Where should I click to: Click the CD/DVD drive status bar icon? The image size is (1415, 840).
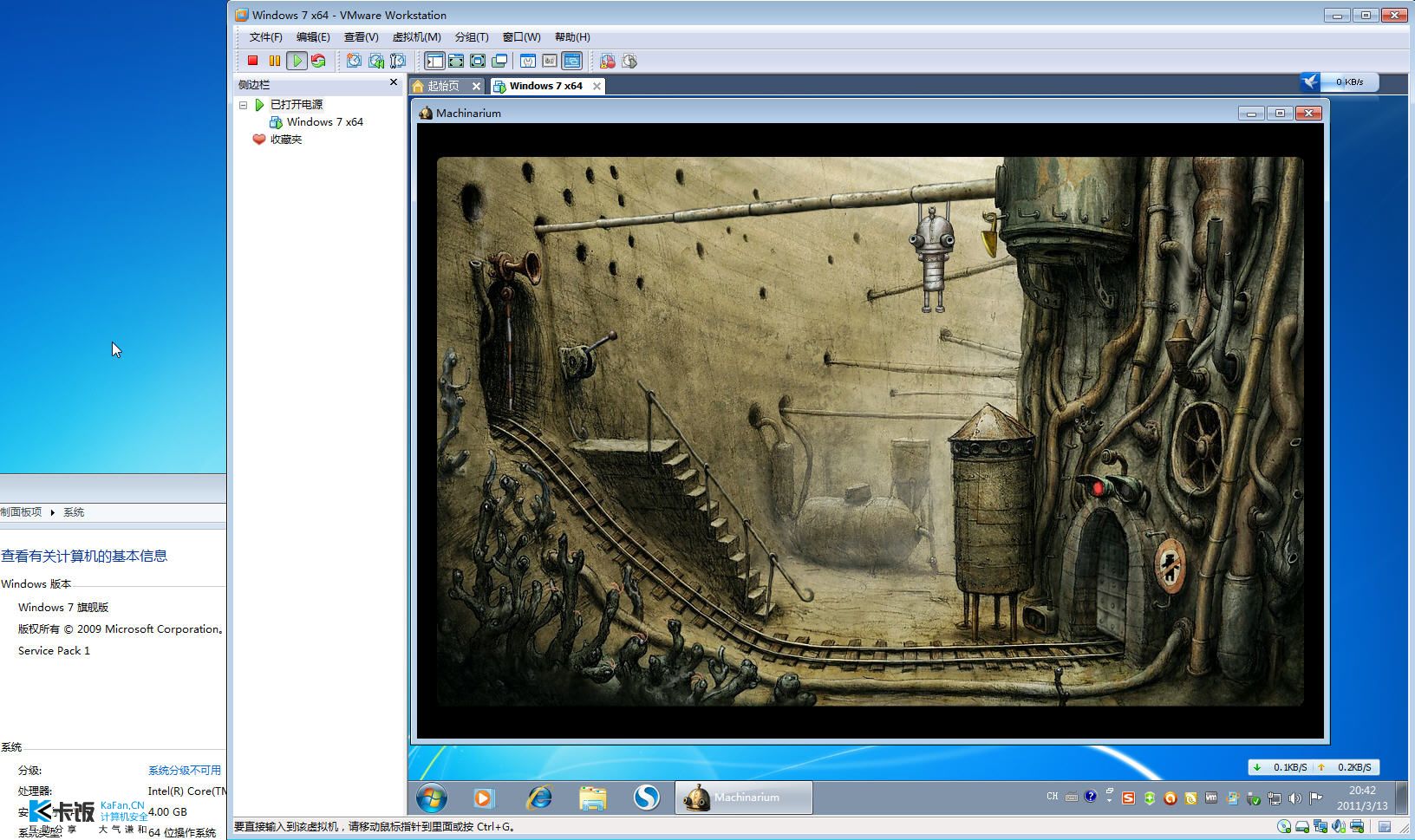[1284, 826]
